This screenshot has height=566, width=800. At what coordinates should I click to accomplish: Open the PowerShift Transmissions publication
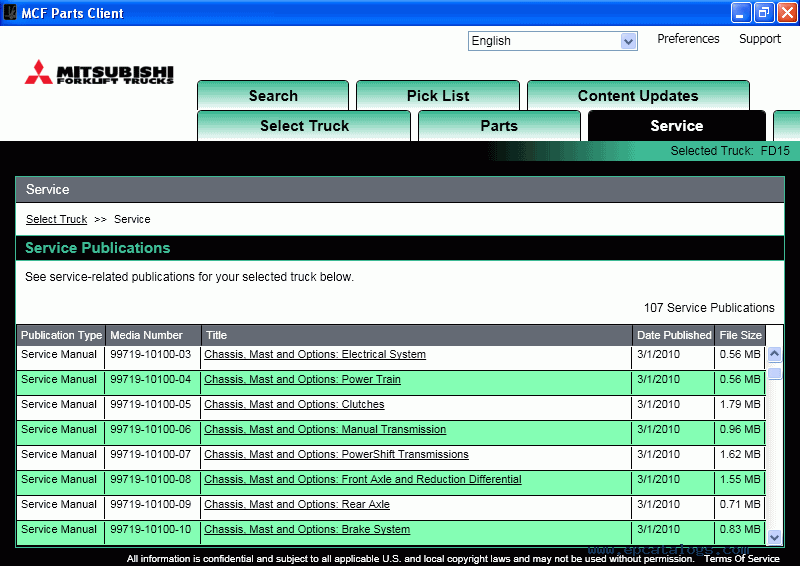point(336,454)
